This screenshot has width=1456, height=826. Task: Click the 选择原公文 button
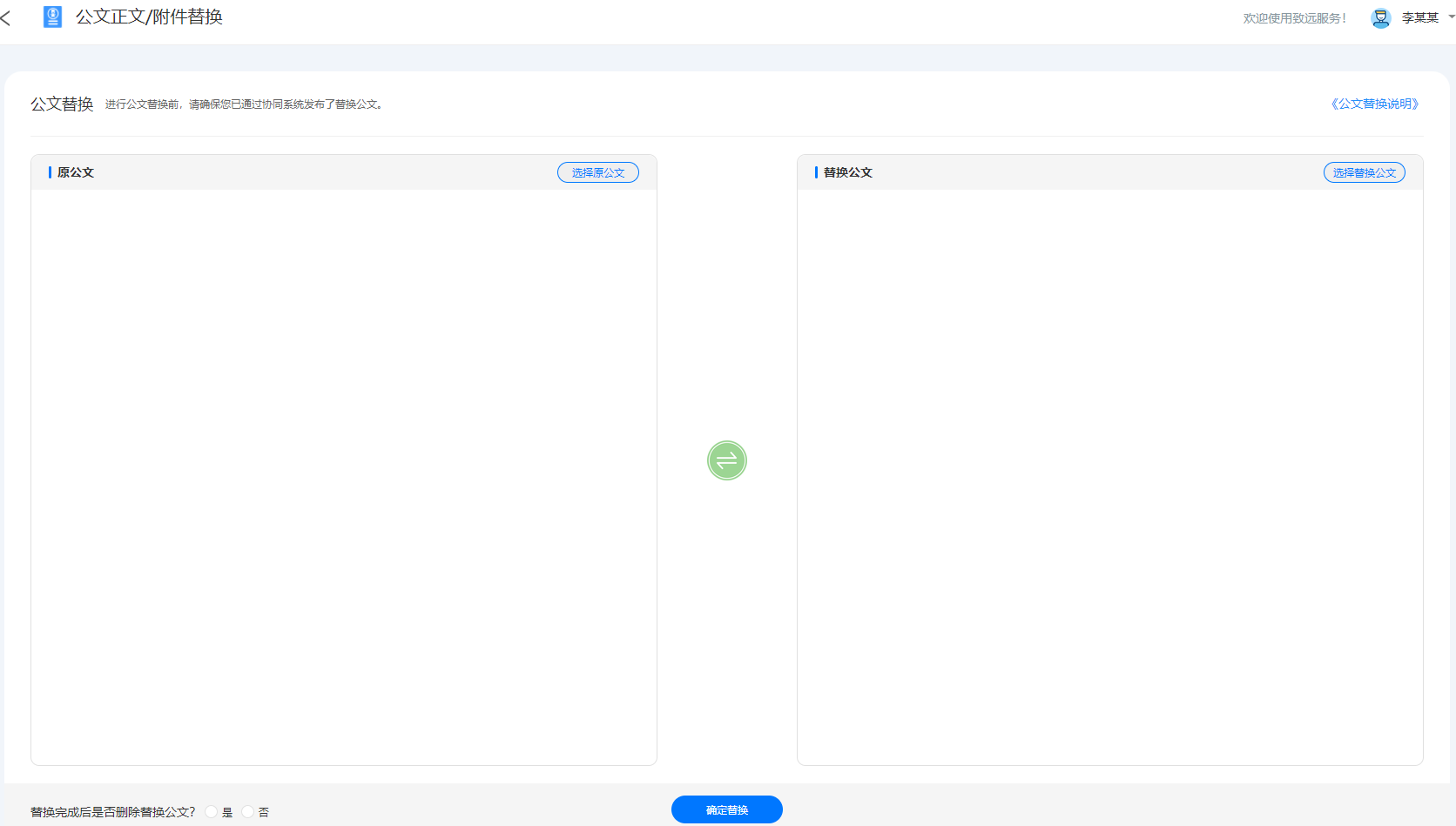[598, 172]
